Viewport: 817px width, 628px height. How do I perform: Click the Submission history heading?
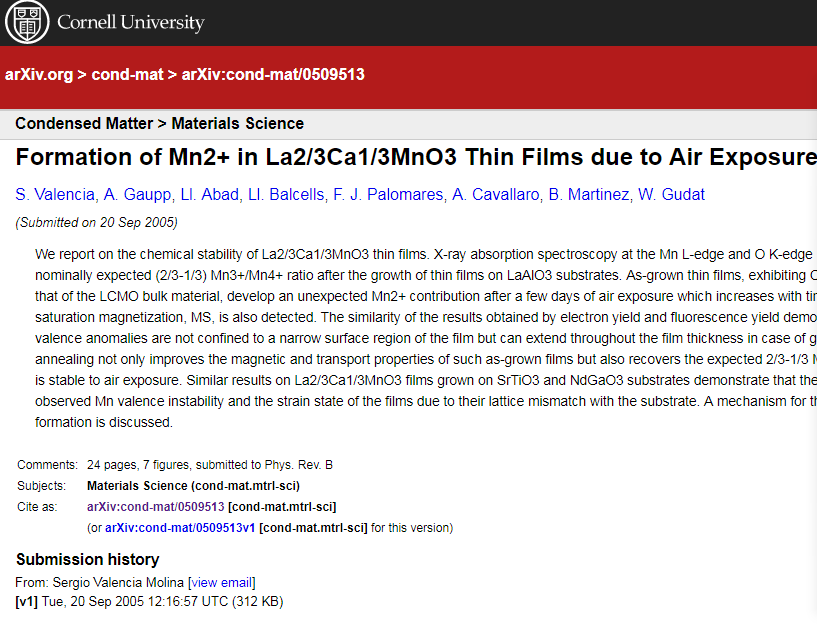pyautogui.click(x=87, y=559)
